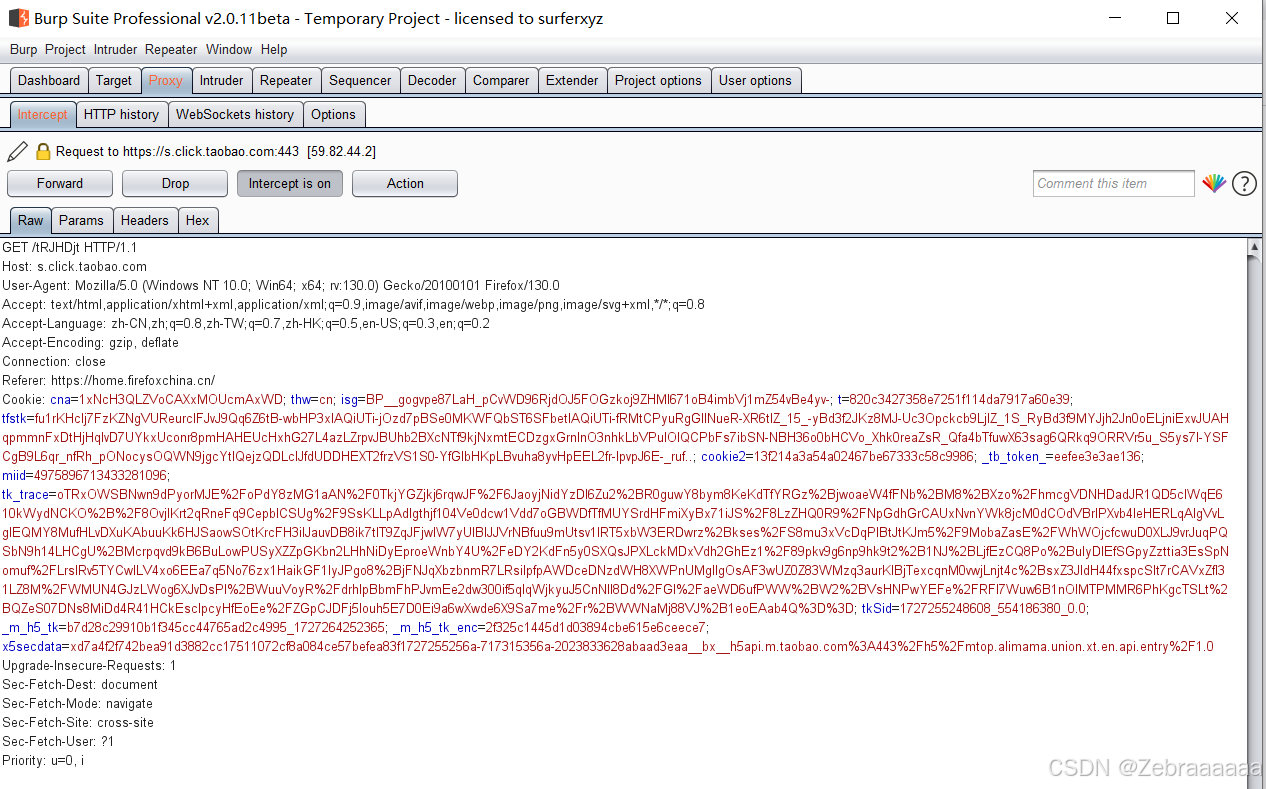The height and width of the screenshot is (789, 1266).
Task: Click the Upgrade-Insecure-Requests: 1 line
Action: [89, 665]
